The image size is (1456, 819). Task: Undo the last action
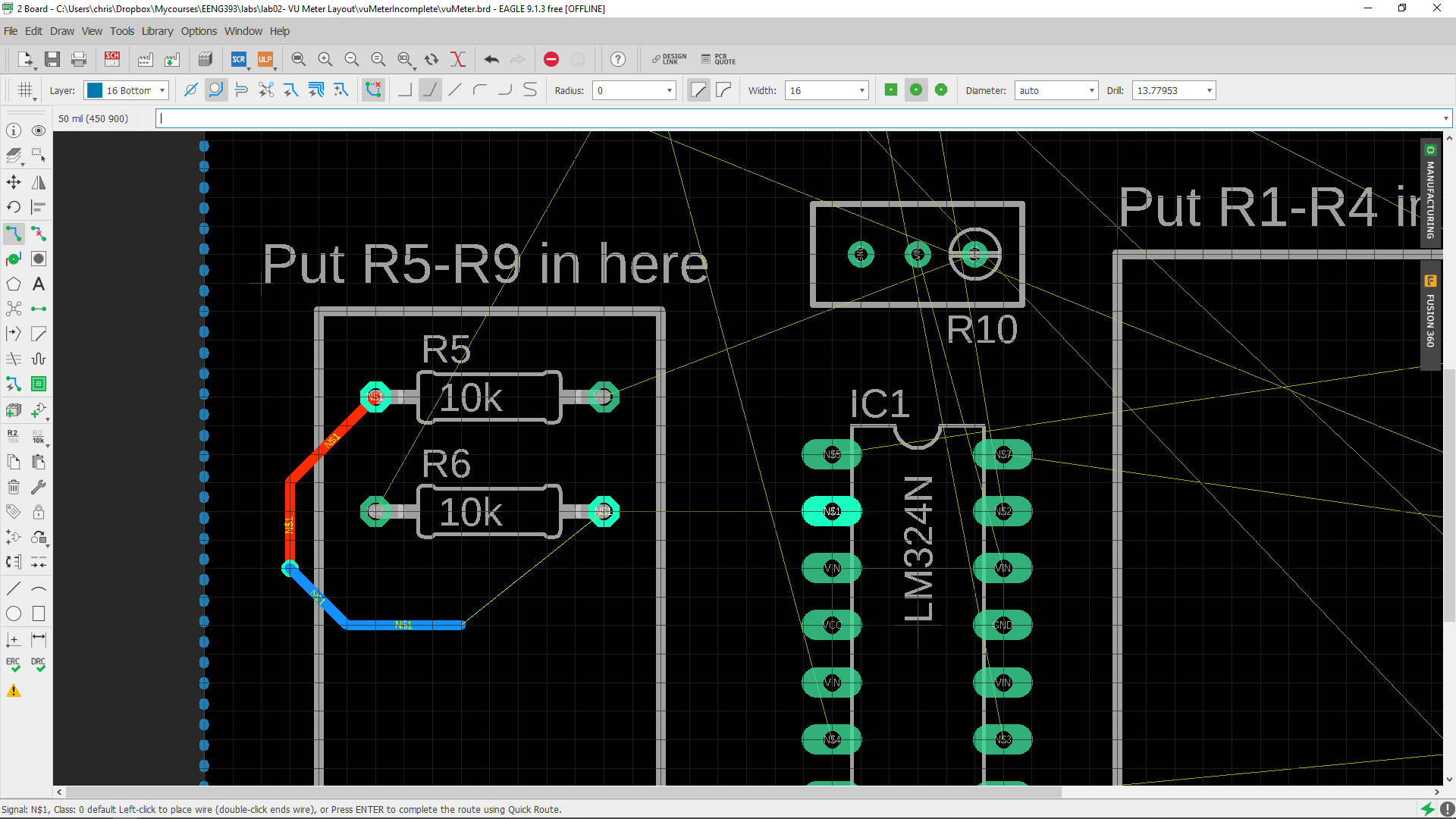pos(491,59)
